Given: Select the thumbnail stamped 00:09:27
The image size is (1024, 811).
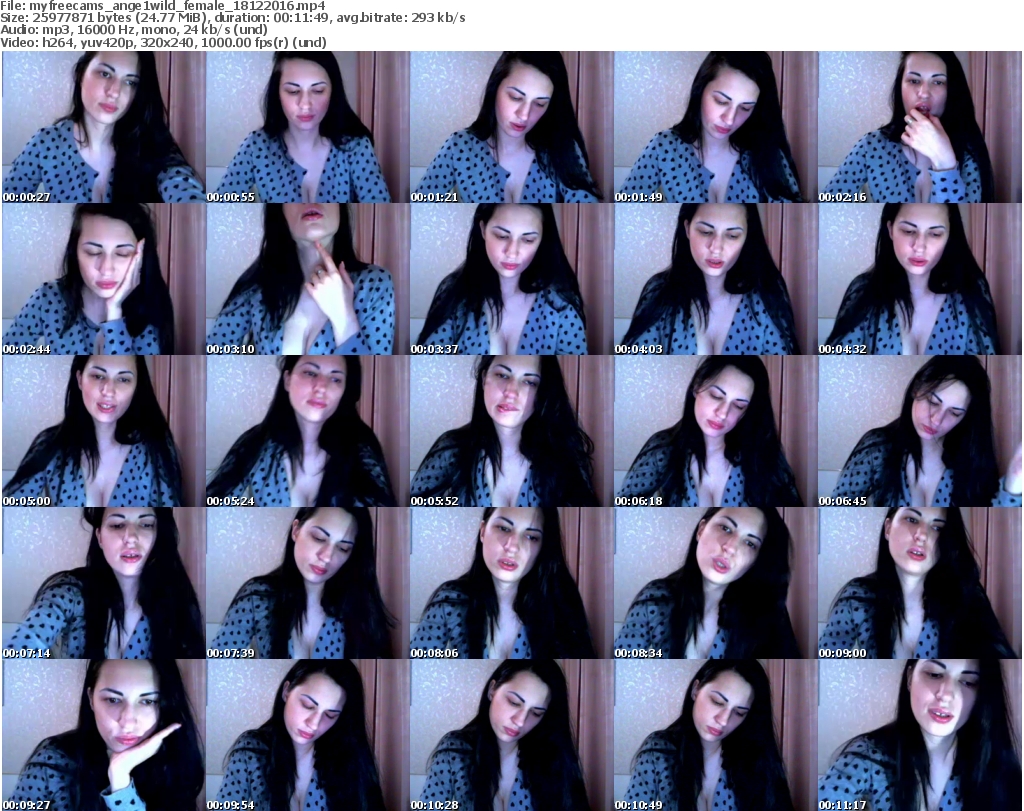Looking at the screenshot, I should point(104,735).
